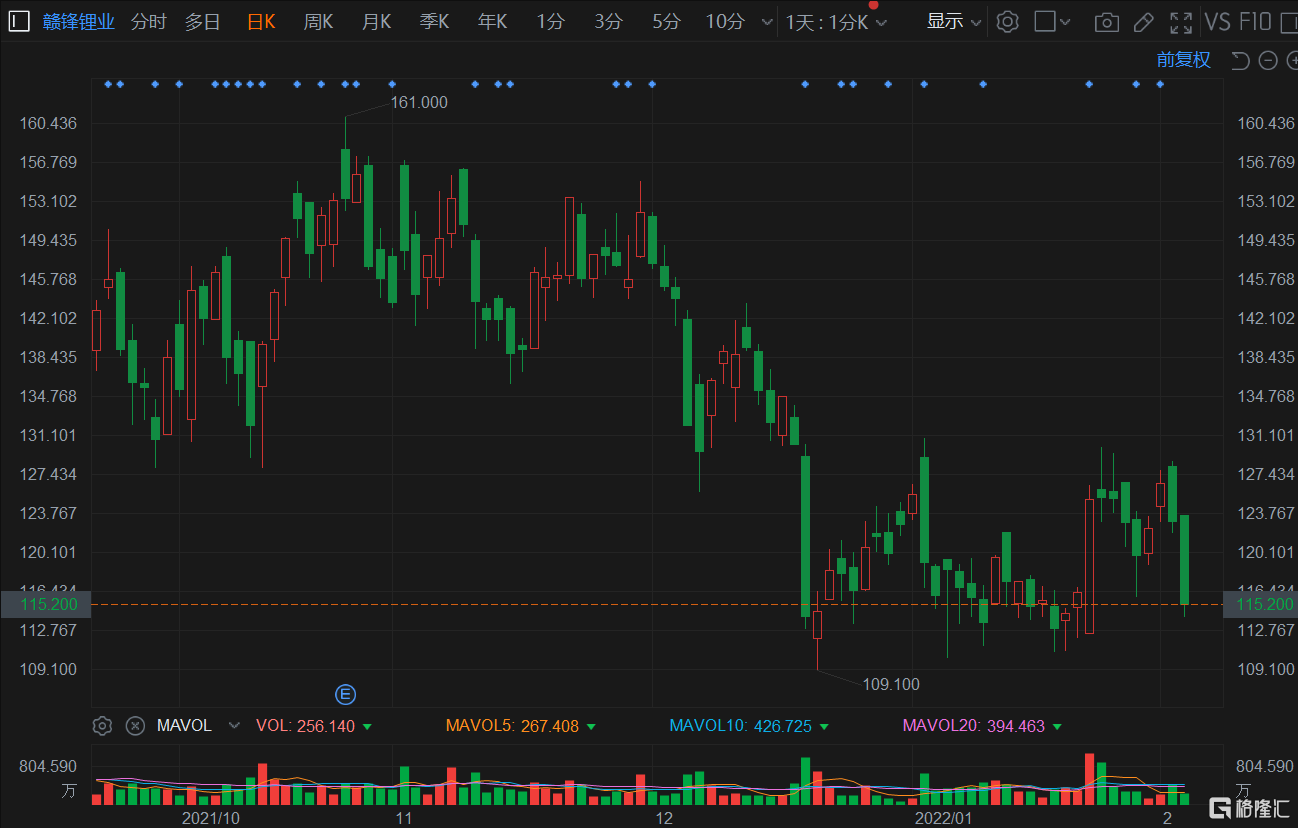Viewport: 1298px width, 828px height.
Task: Remove MAVOL indicator with X icon
Action: (134, 726)
